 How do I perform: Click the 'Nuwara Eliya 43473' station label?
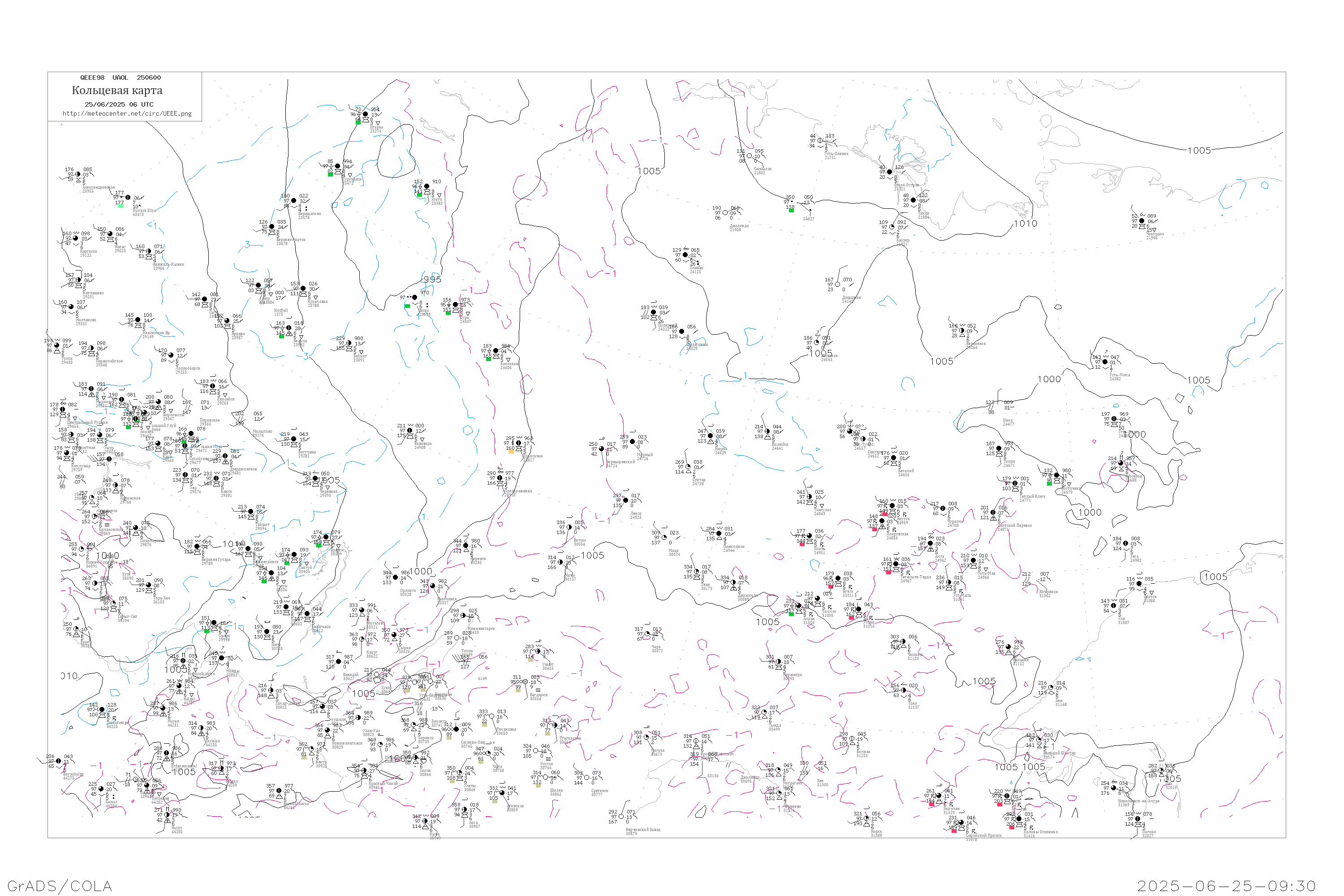pyautogui.click(x=144, y=212)
